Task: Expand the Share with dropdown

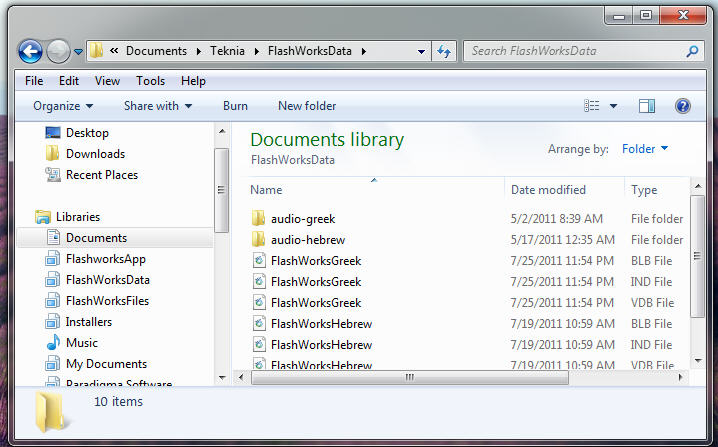Action: pos(158,106)
